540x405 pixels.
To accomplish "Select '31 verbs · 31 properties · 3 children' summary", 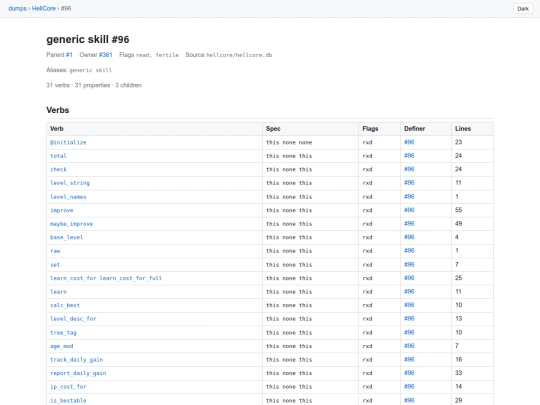I will coord(94,85).
